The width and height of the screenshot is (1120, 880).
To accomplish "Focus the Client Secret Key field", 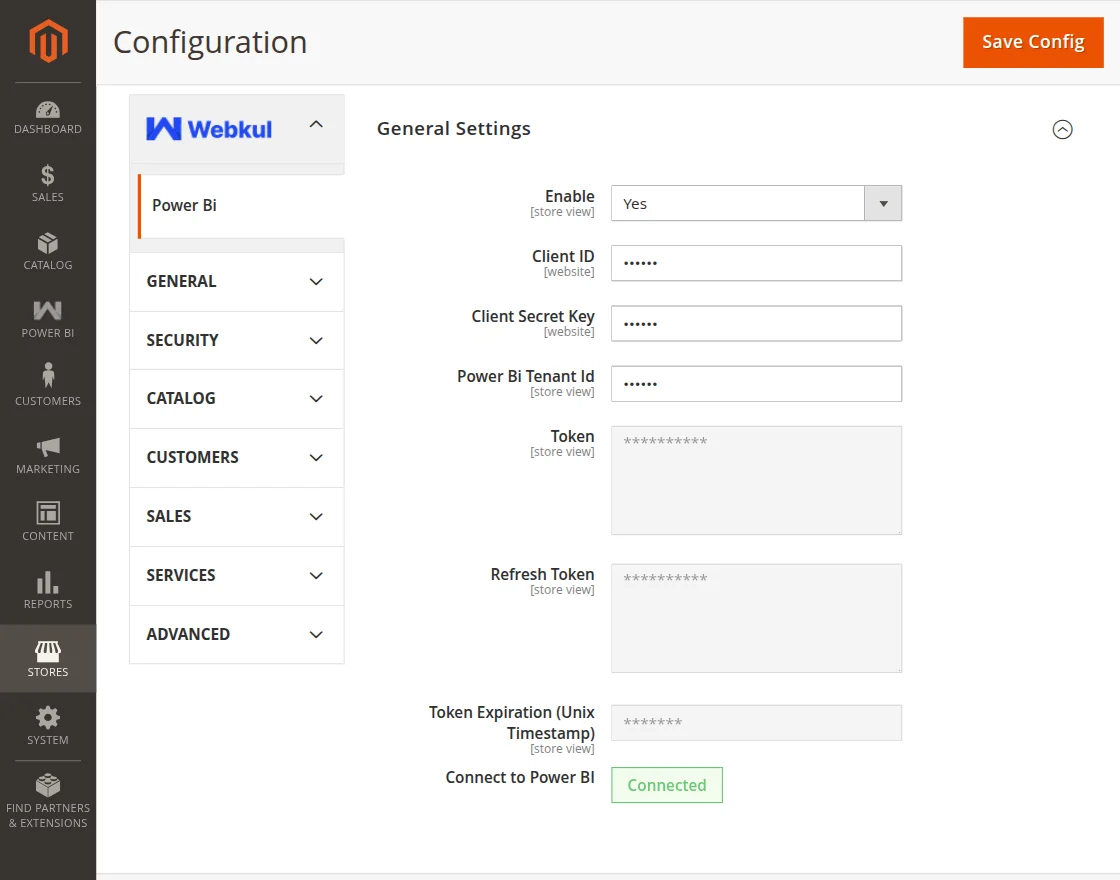I will click(756, 324).
